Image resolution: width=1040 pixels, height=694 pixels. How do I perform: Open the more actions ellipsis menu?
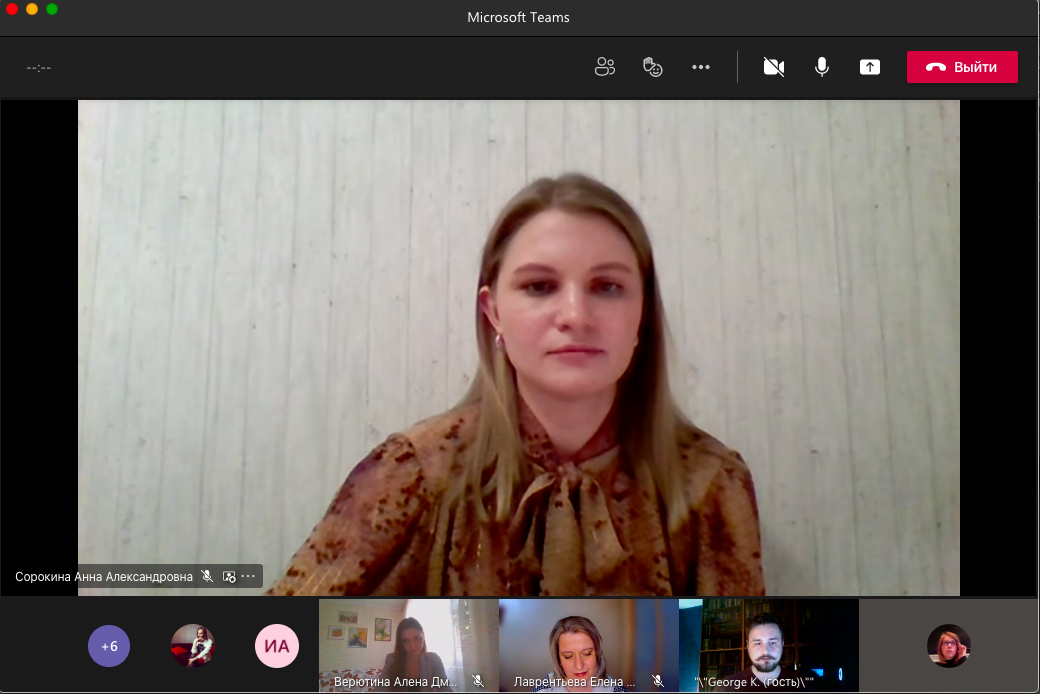coord(700,67)
